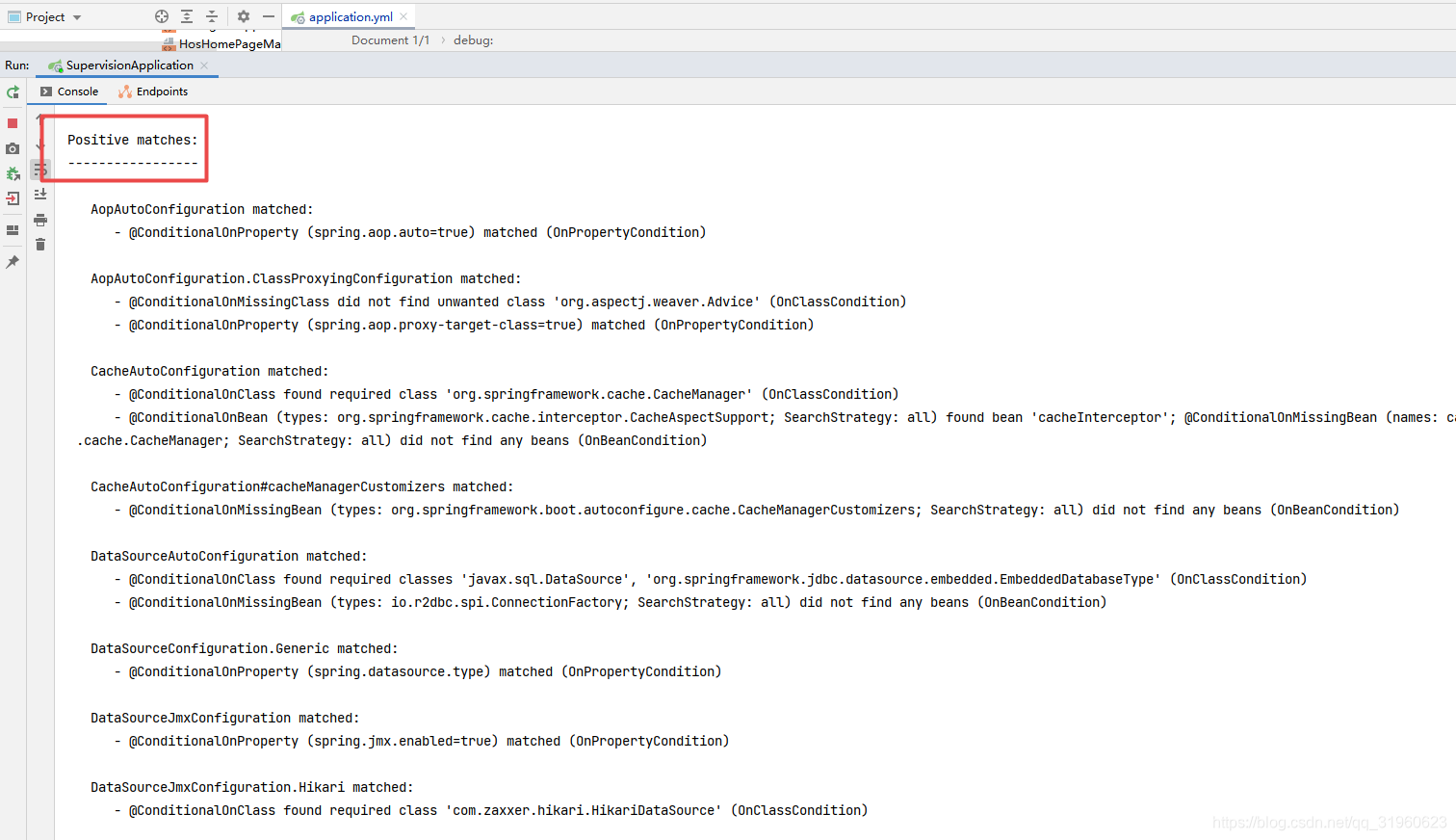The image size is (1456, 840).
Task: Hide the Project panel with minus icon
Action: click(x=269, y=16)
